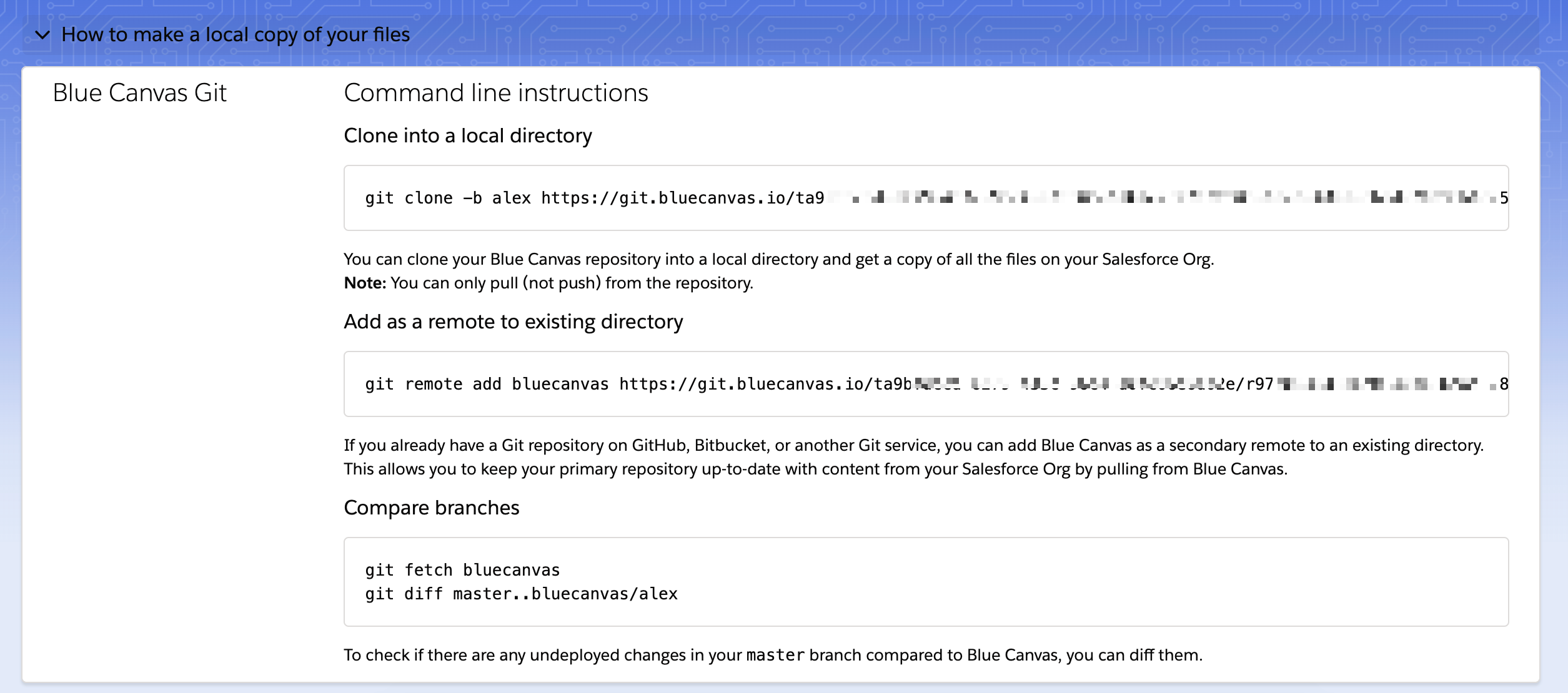Click the monospace 'master' word in the last sentence

click(x=775, y=655)
